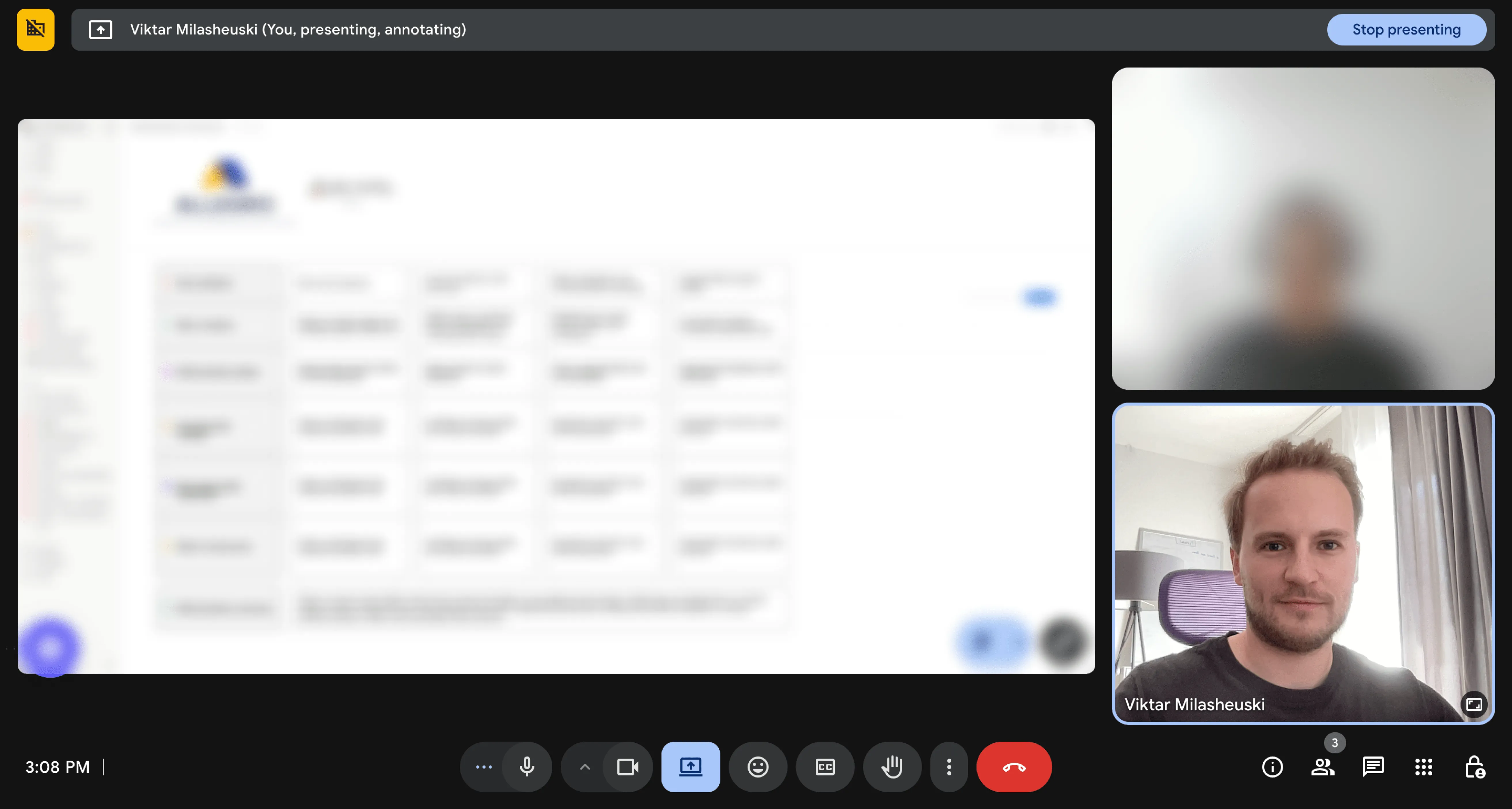Screen dimensions: 1512x809
Task: Leave the call with red button
Action: tap(1014, 767)
